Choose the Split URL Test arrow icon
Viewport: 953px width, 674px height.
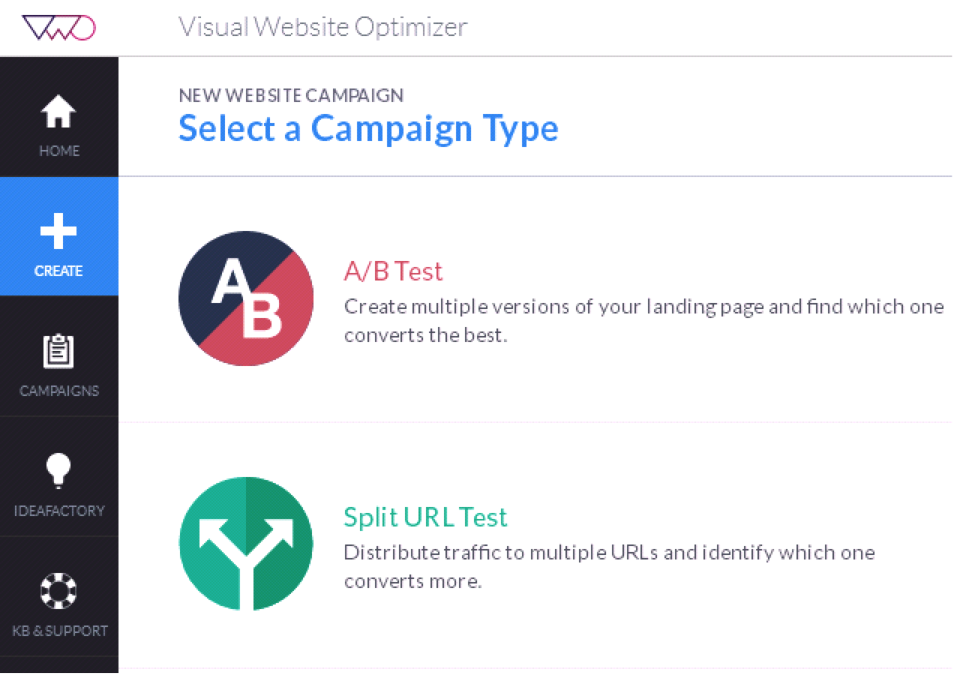246,544
